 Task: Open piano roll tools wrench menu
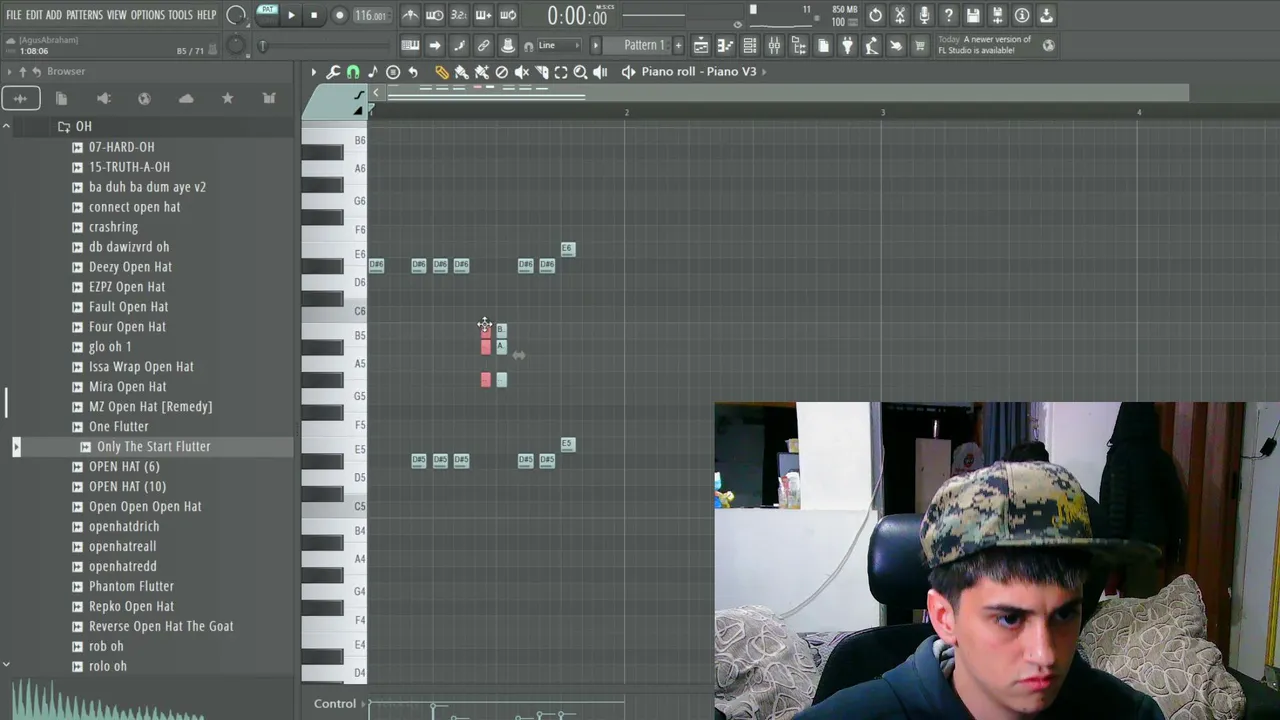(333, 72)
